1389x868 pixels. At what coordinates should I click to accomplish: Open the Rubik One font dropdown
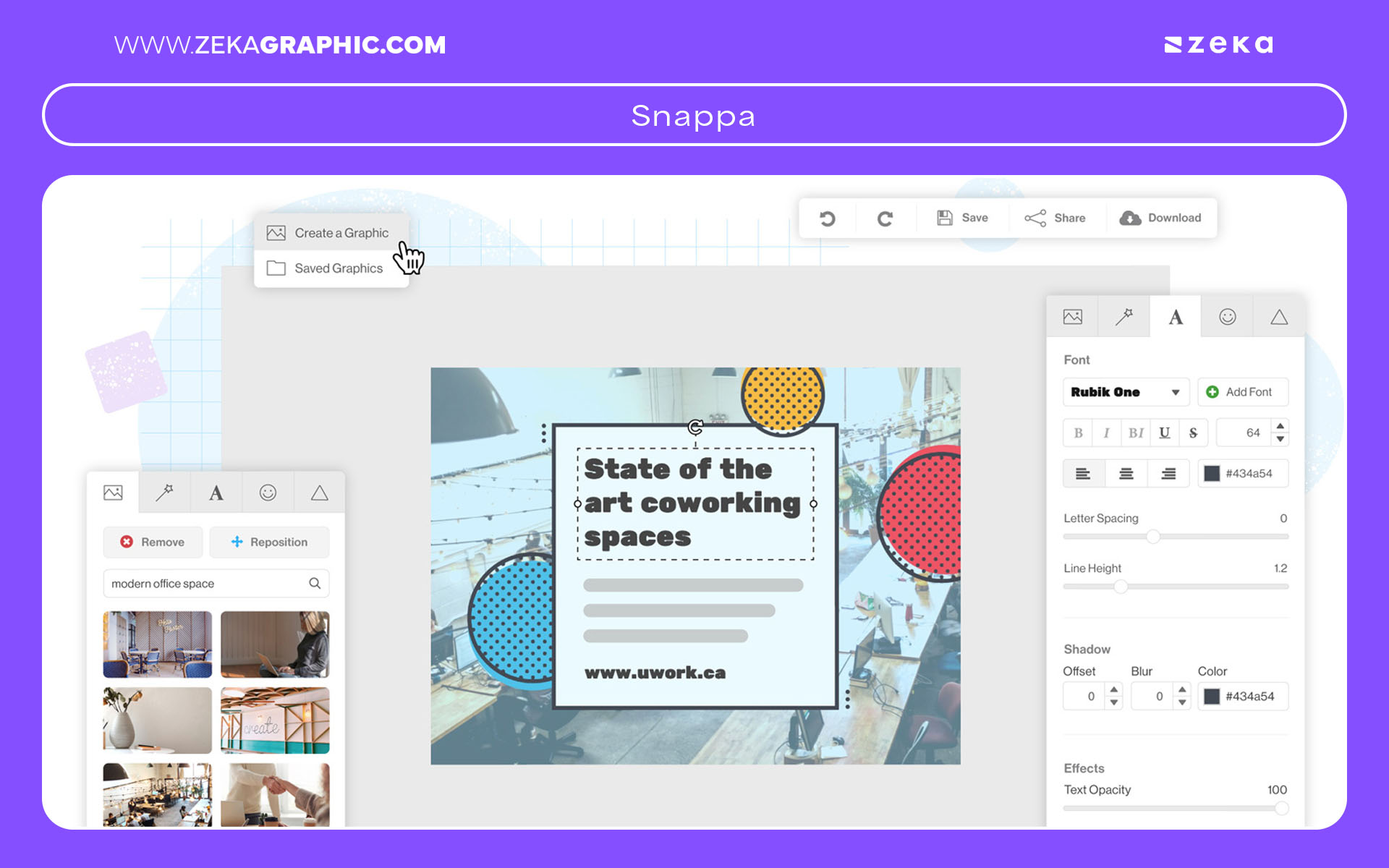coord(1126,391)
